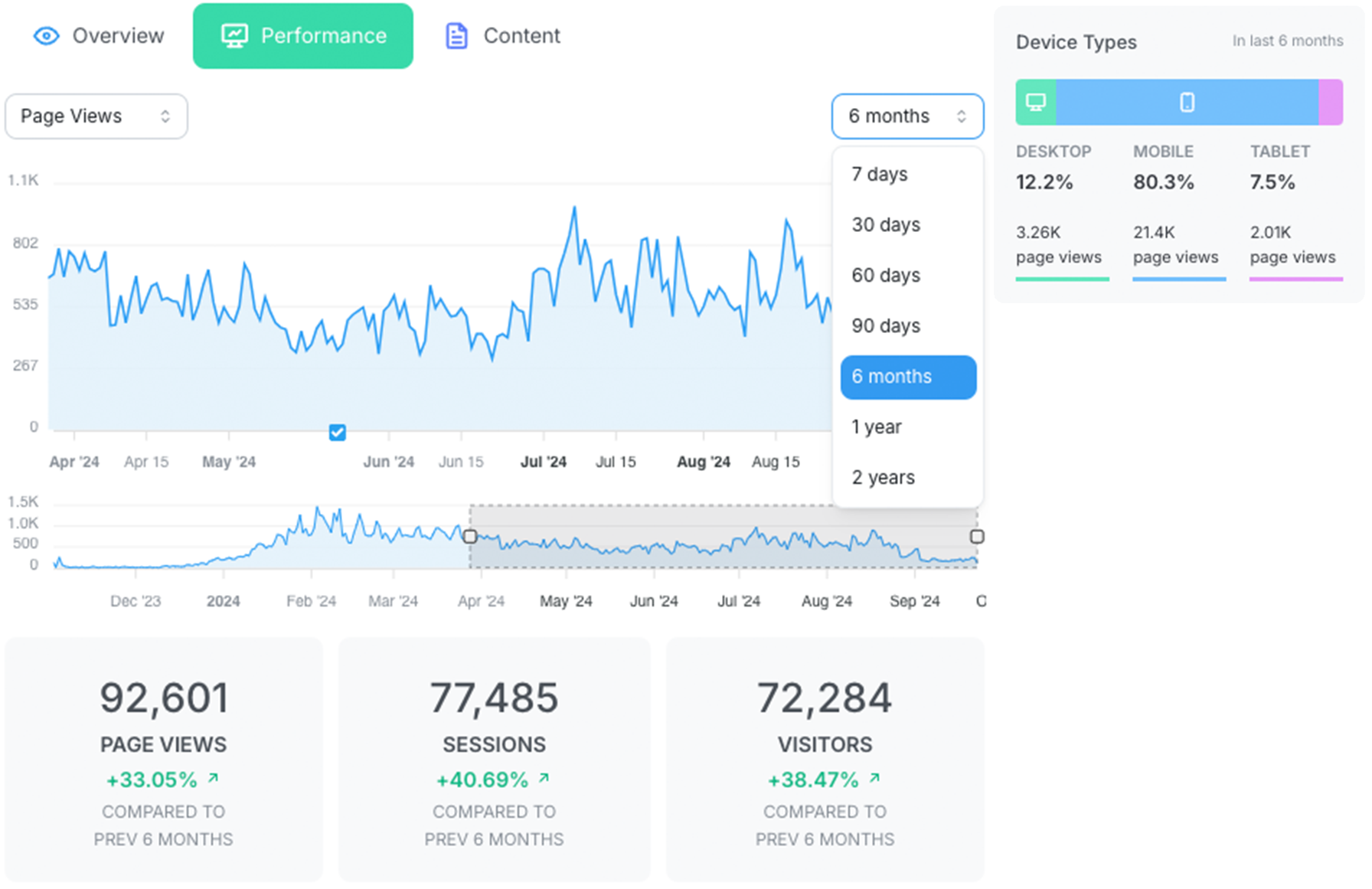Switch to the Content tab
Viewport: 1372px width, 889px height.
click(x=502, y=36)
